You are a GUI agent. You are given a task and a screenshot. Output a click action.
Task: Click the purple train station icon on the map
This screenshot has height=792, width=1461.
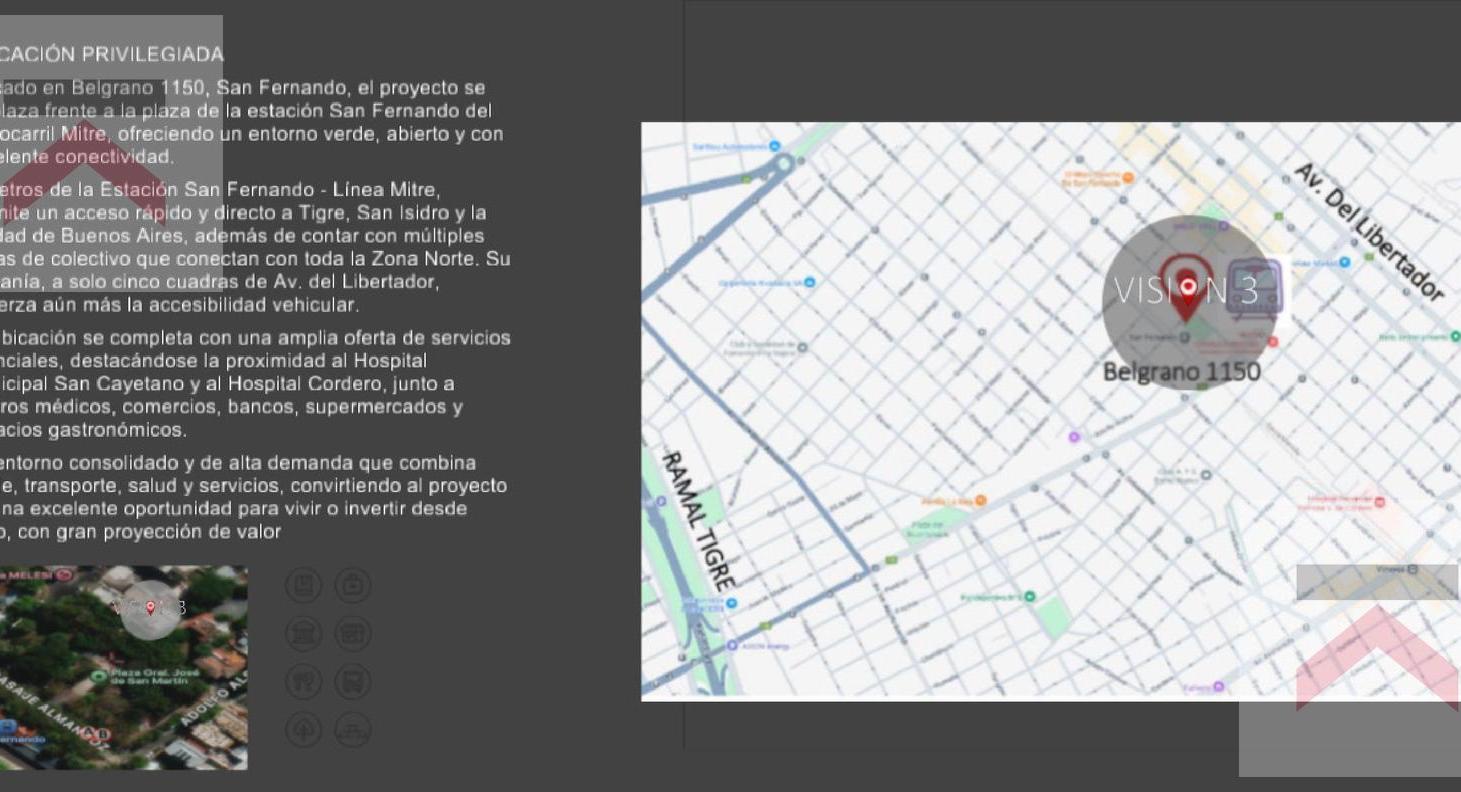click(1254, 289)
